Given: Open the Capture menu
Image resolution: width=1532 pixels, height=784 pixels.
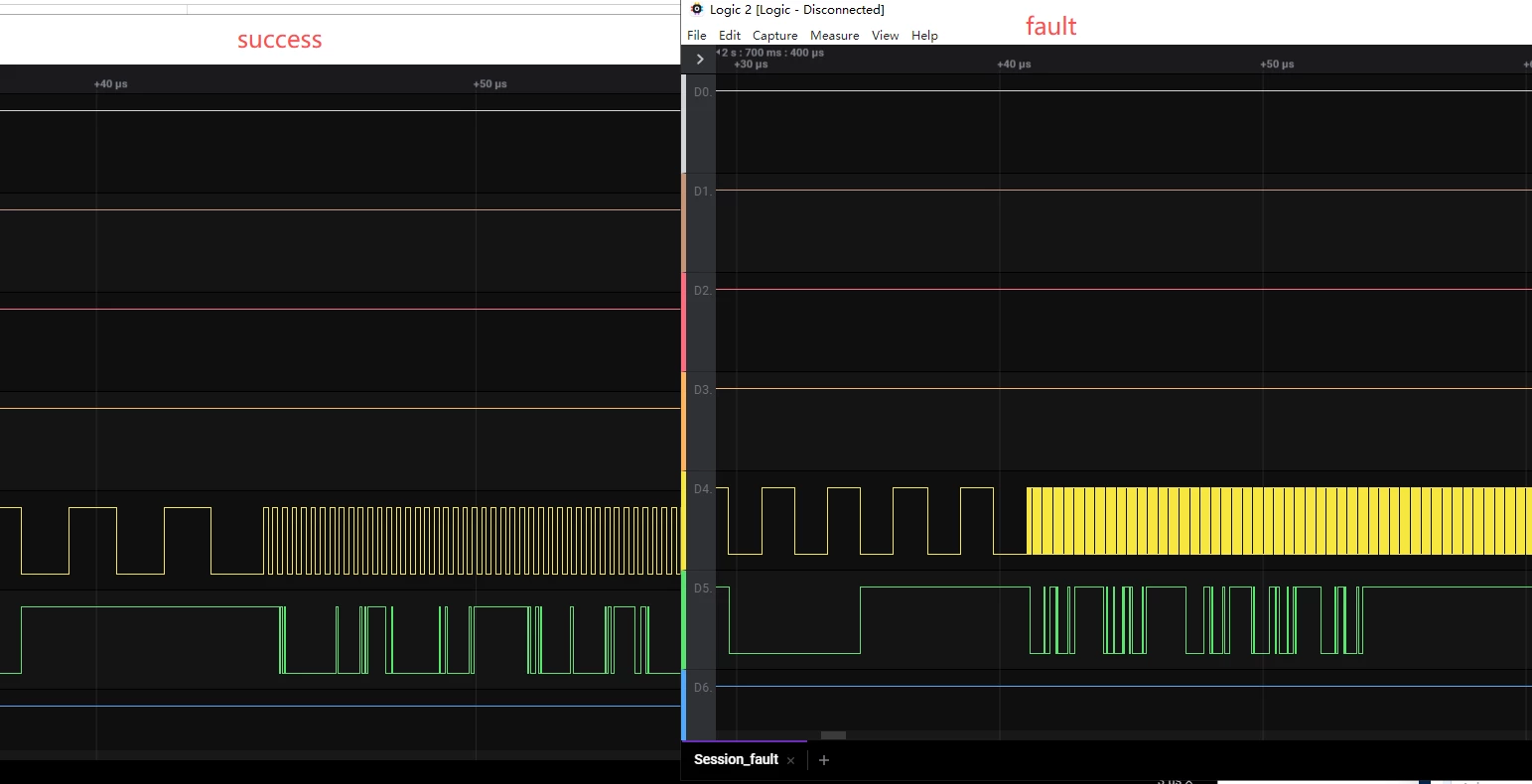Looking at the screenshot, I should [x=775, y=36].
